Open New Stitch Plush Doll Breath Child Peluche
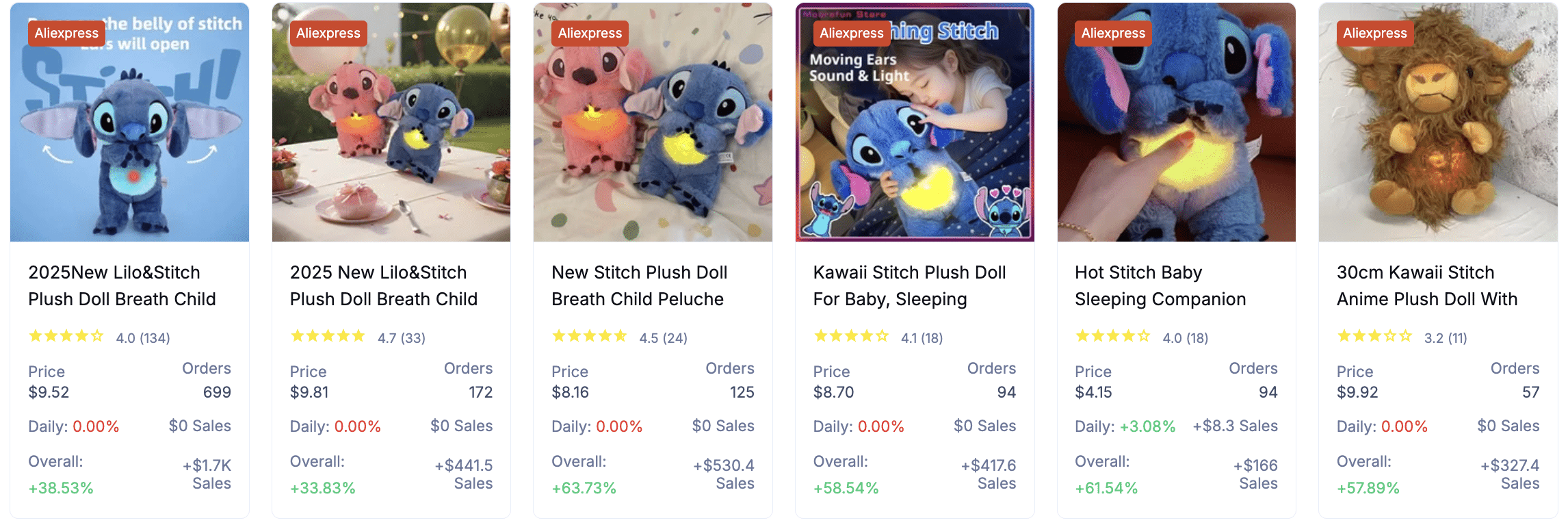The height and width of the screenshot is (527, 1568). [640, 285]
